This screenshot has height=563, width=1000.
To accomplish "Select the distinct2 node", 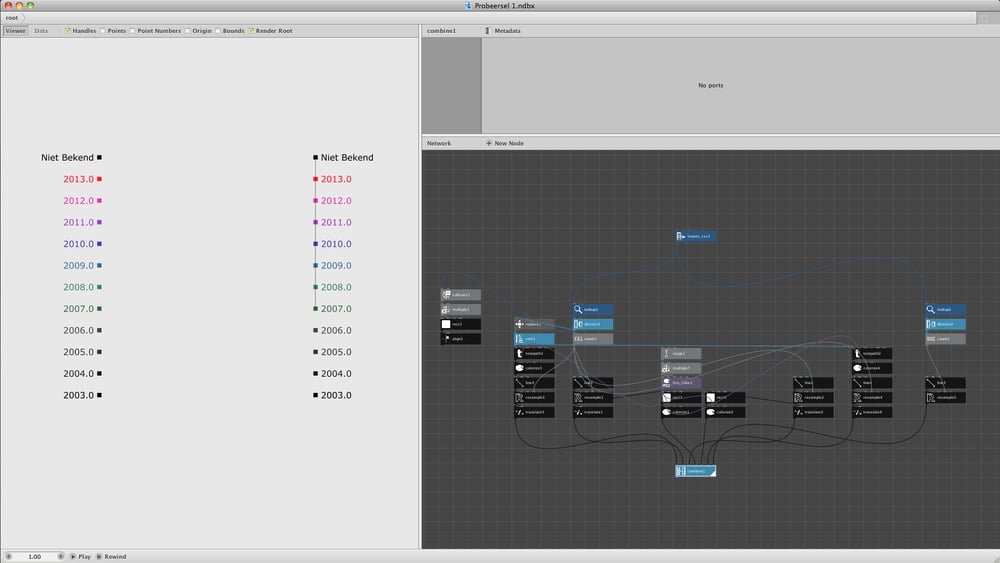I will [x=945, y=324].
